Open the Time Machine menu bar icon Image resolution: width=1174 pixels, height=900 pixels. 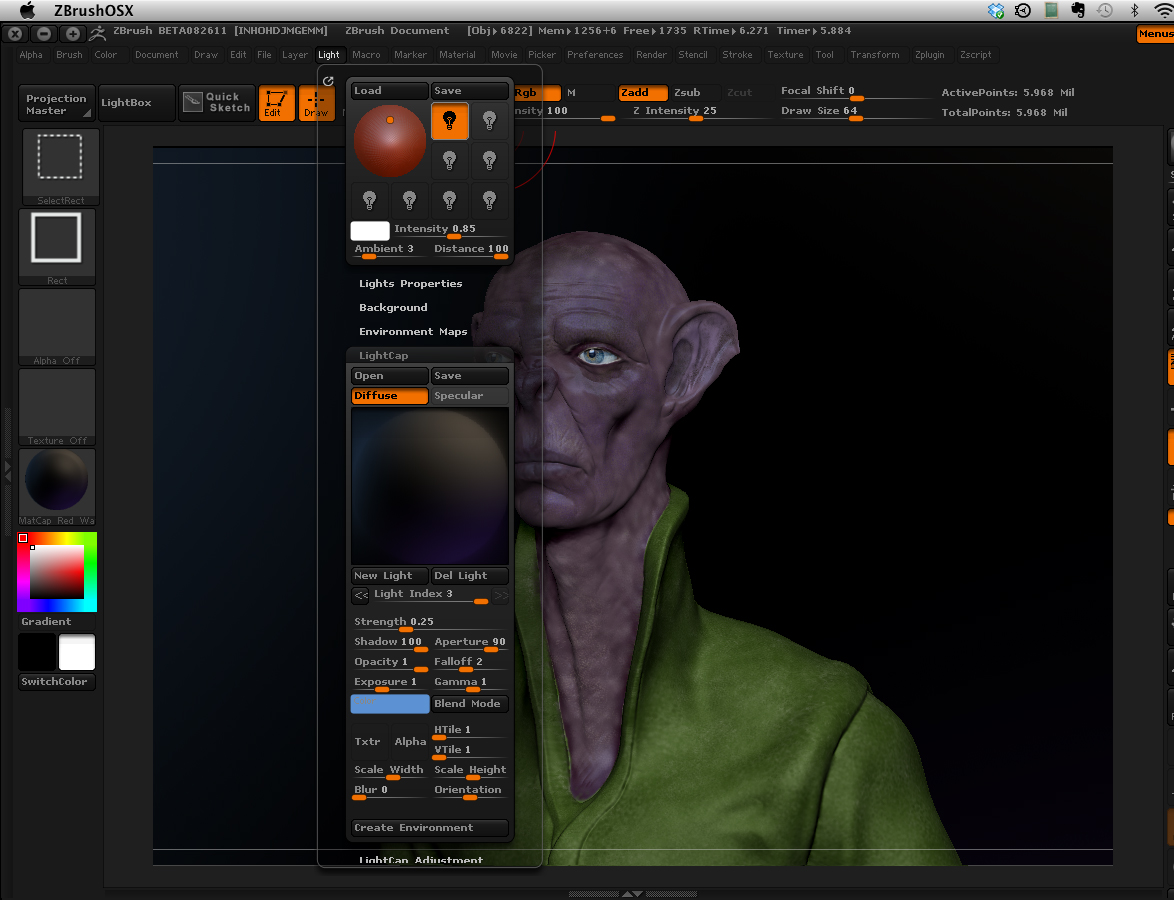tap(1104, 10)
